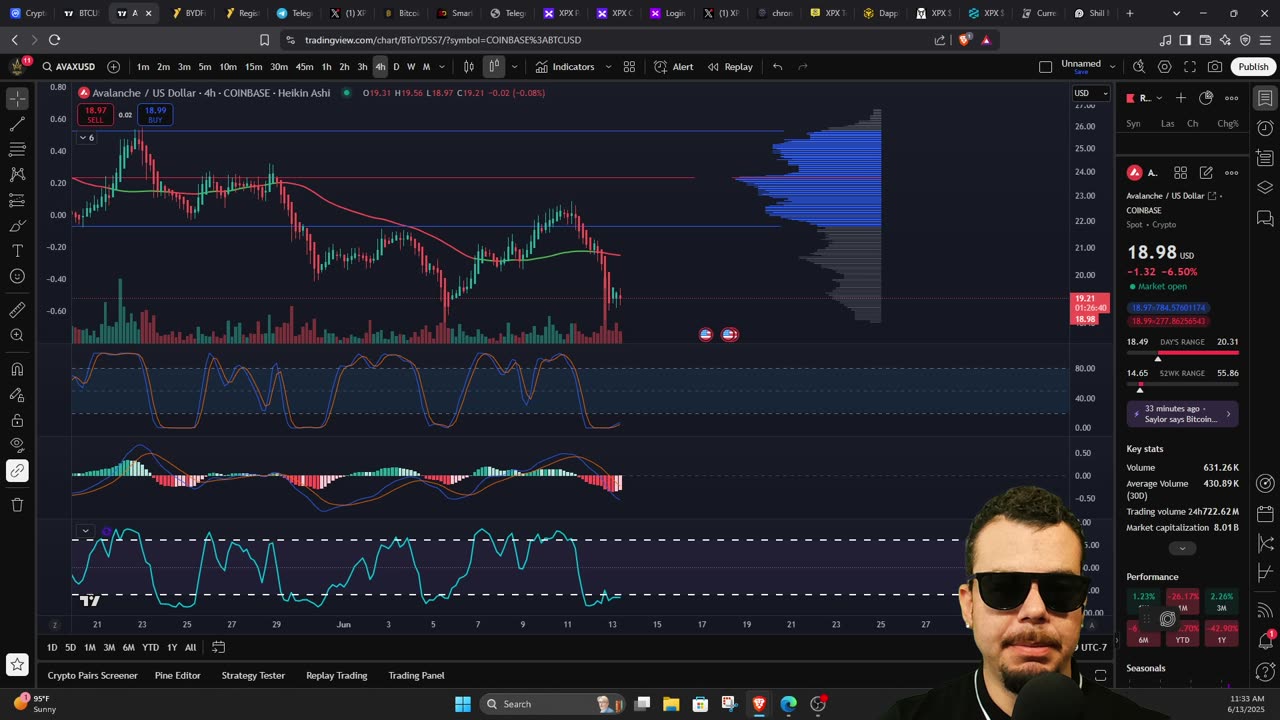Hide all drawings with the eye icon
The width and height of the screenshot is (1280, 720).
click(17, 445)
